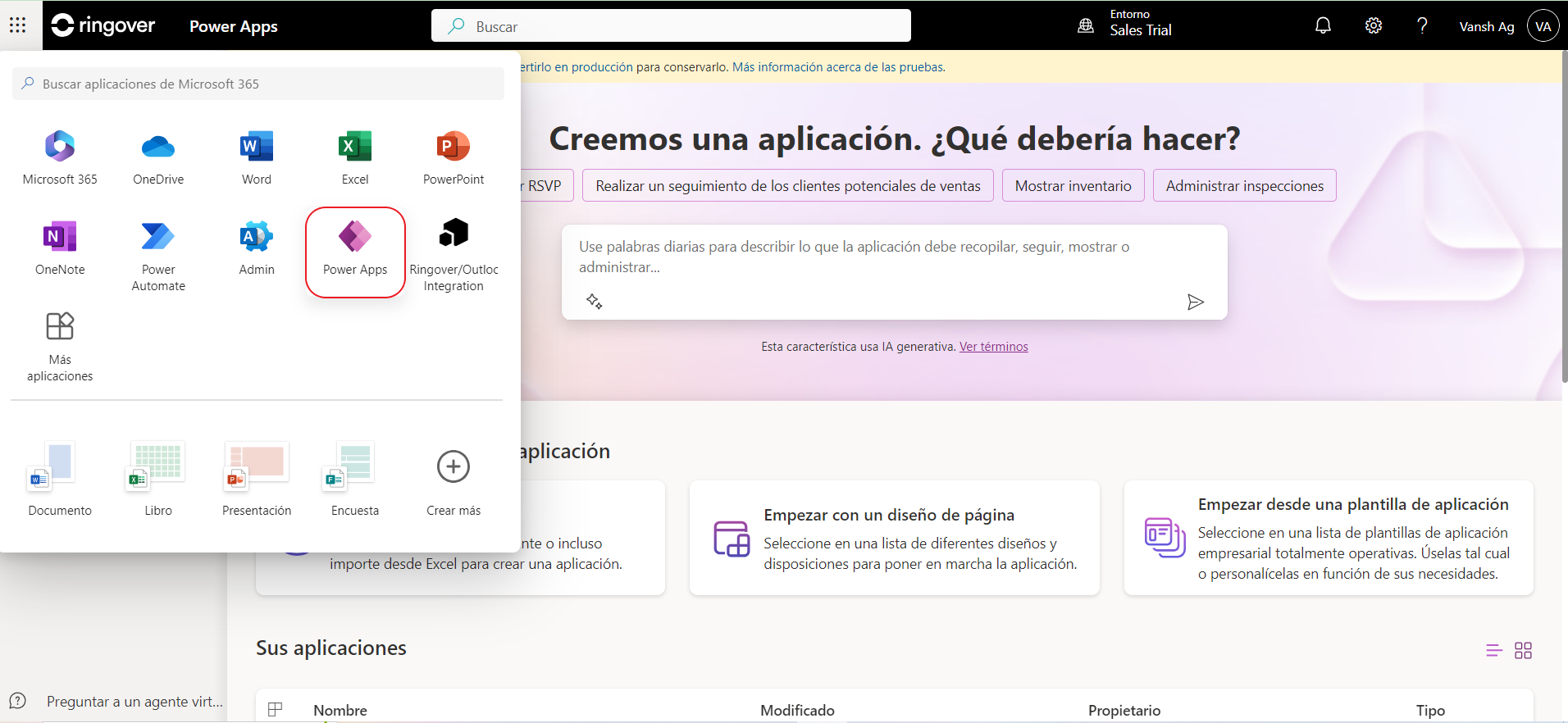Click the sparkle AI icon in prompt box

pos(595,302)
